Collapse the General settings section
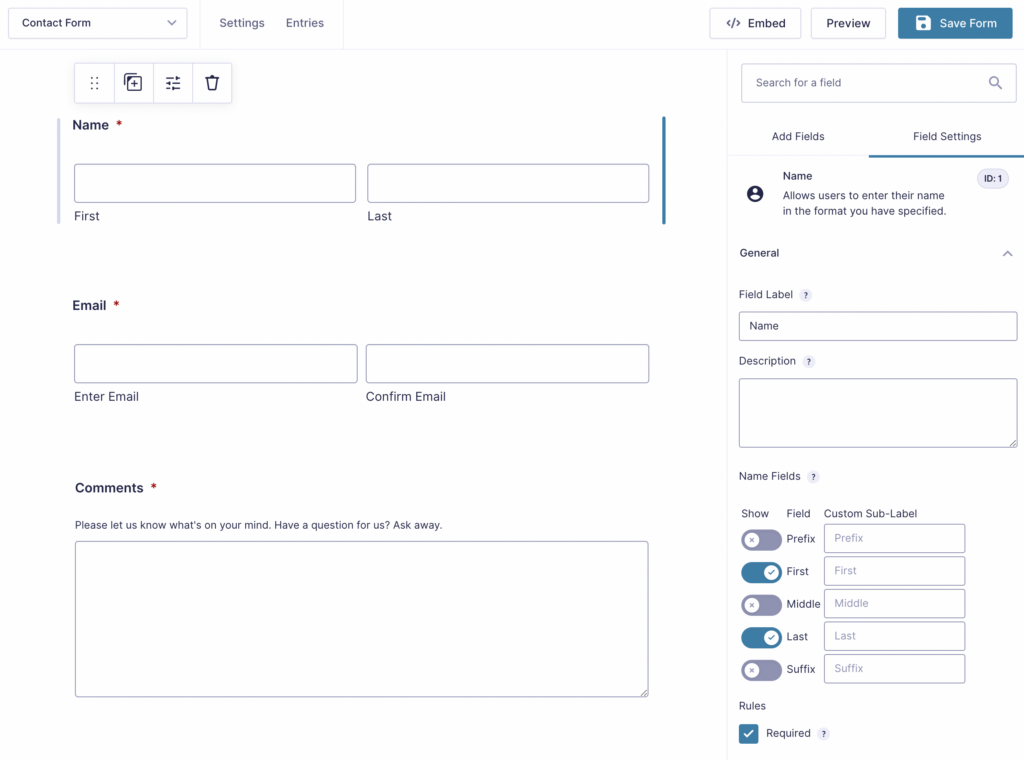 1007,253
